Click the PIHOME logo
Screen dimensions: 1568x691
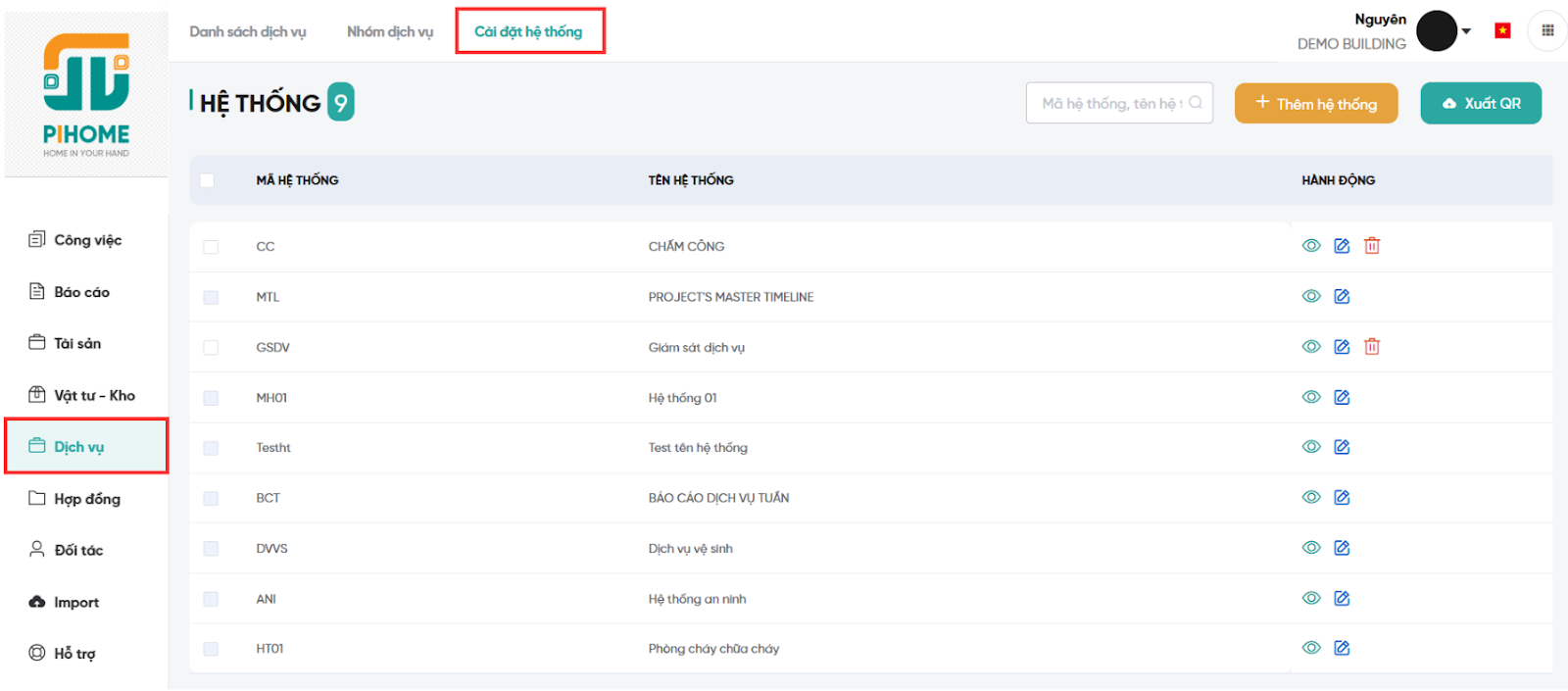(x=86, y=95)
